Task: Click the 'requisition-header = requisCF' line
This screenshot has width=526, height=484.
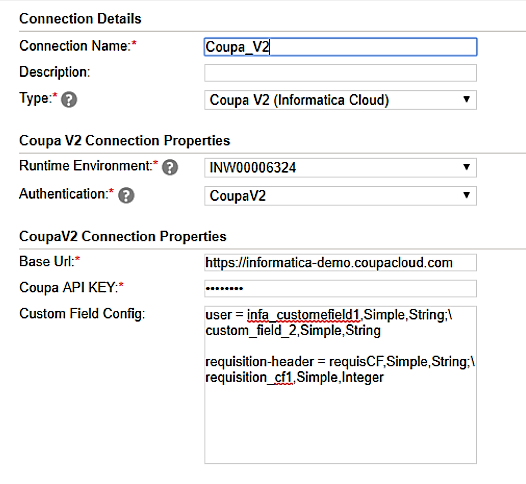Action: coord(340,362)
